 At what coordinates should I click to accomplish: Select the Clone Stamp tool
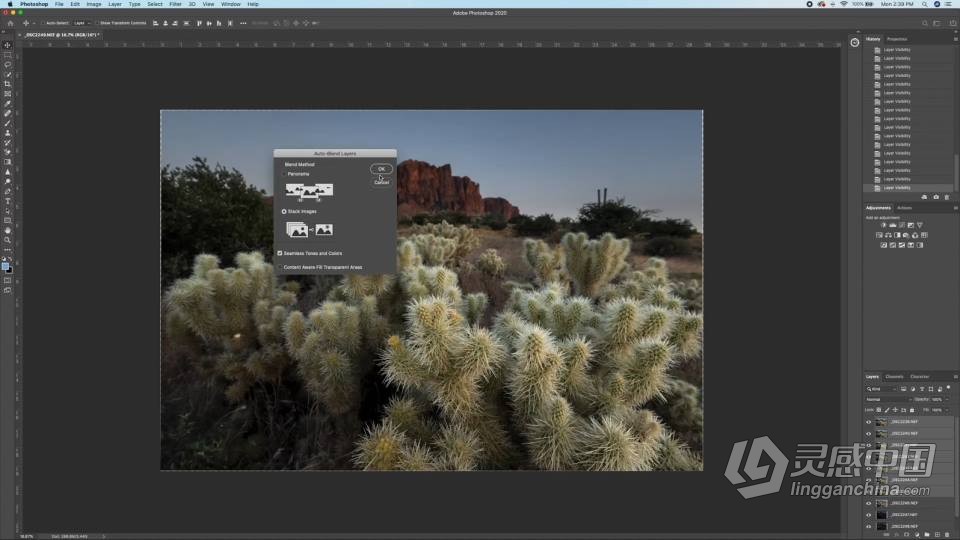(7, 133)
